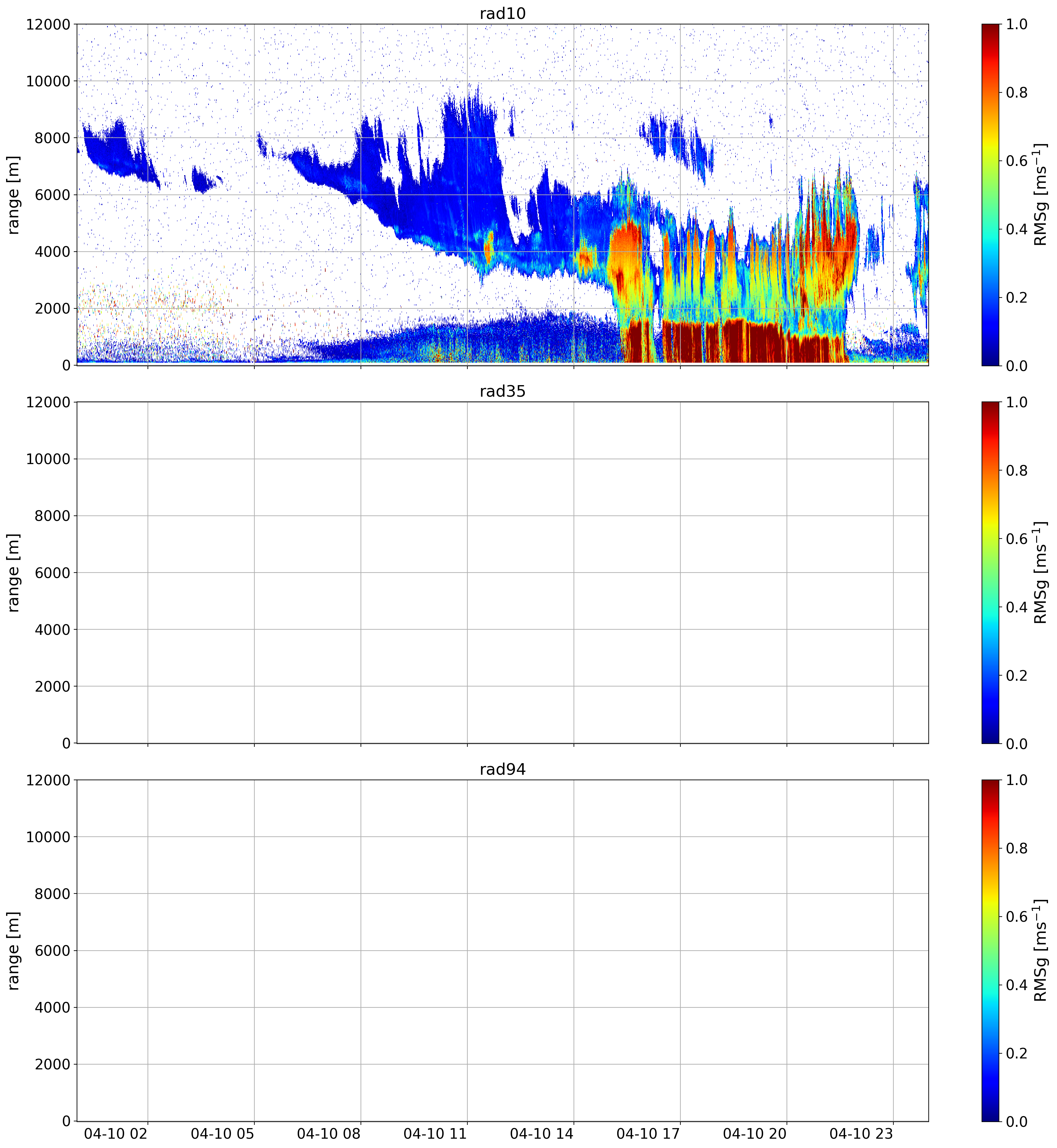1057x1148 pixels.
Task: Click the 0.6 value on rad35 colorbar
Action: pos(1017,539)
